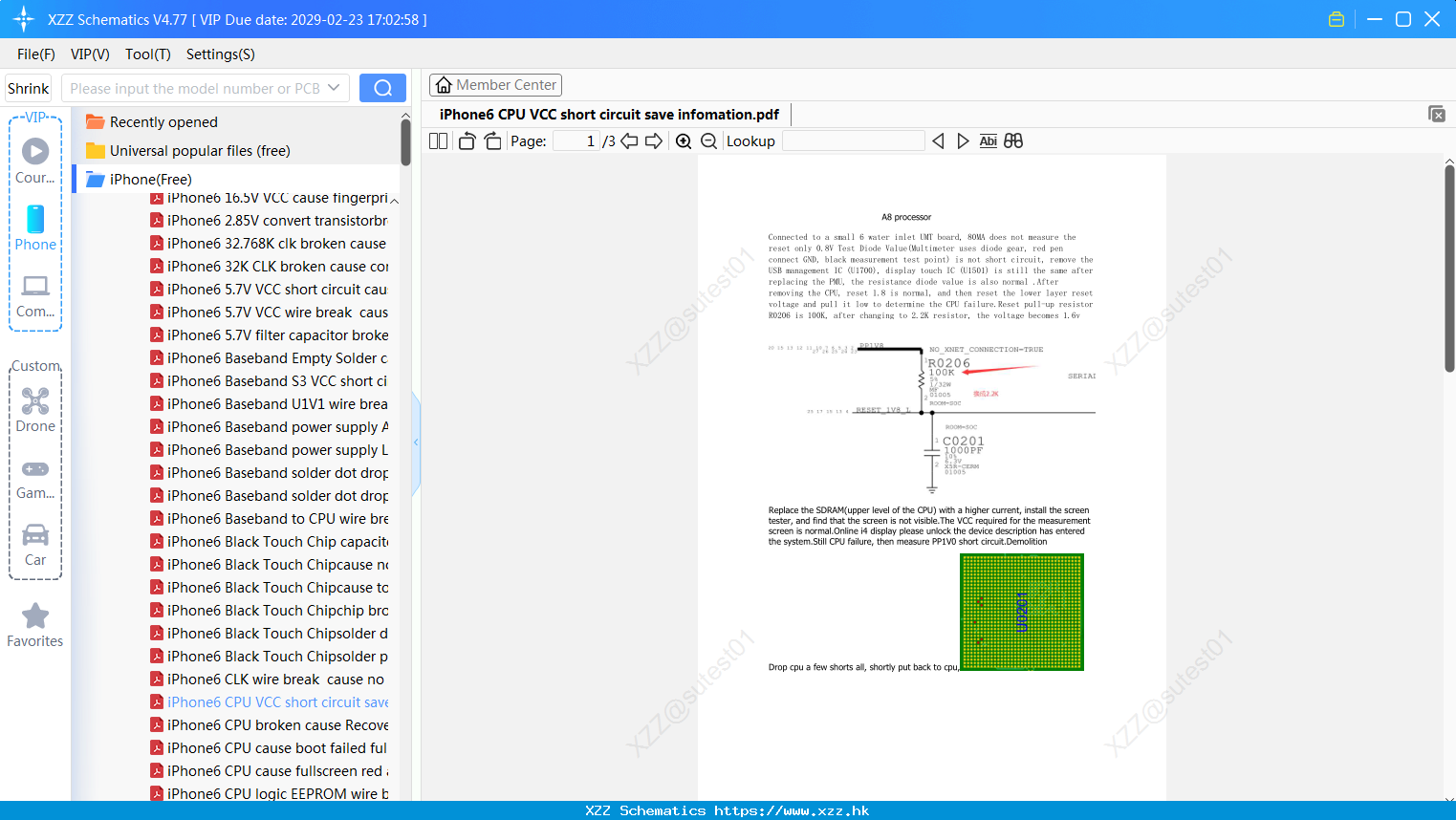Click the Member Center button

pos(495,85)
